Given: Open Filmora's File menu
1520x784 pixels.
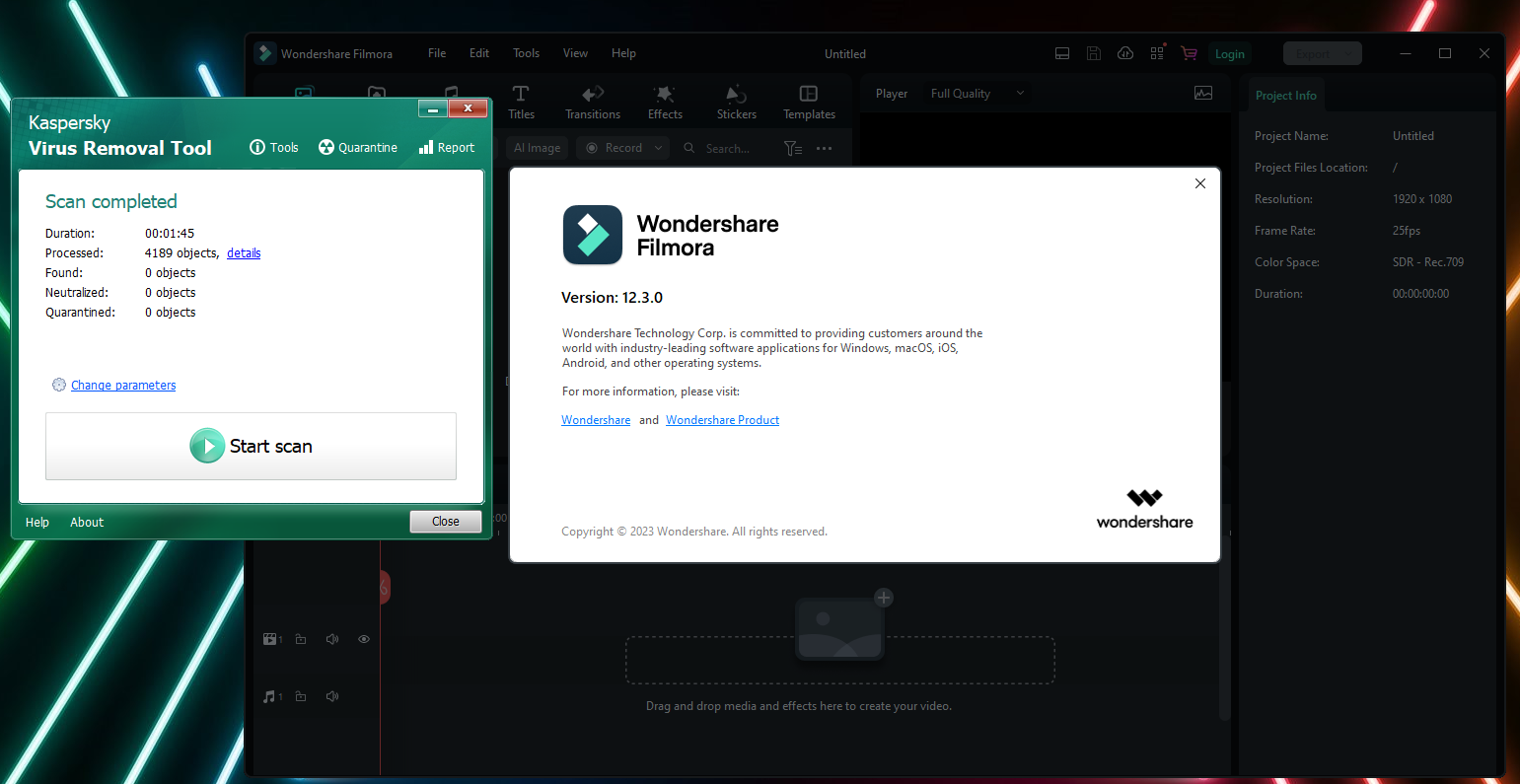Looking at the screenshot, I should (x=437, y=53).
